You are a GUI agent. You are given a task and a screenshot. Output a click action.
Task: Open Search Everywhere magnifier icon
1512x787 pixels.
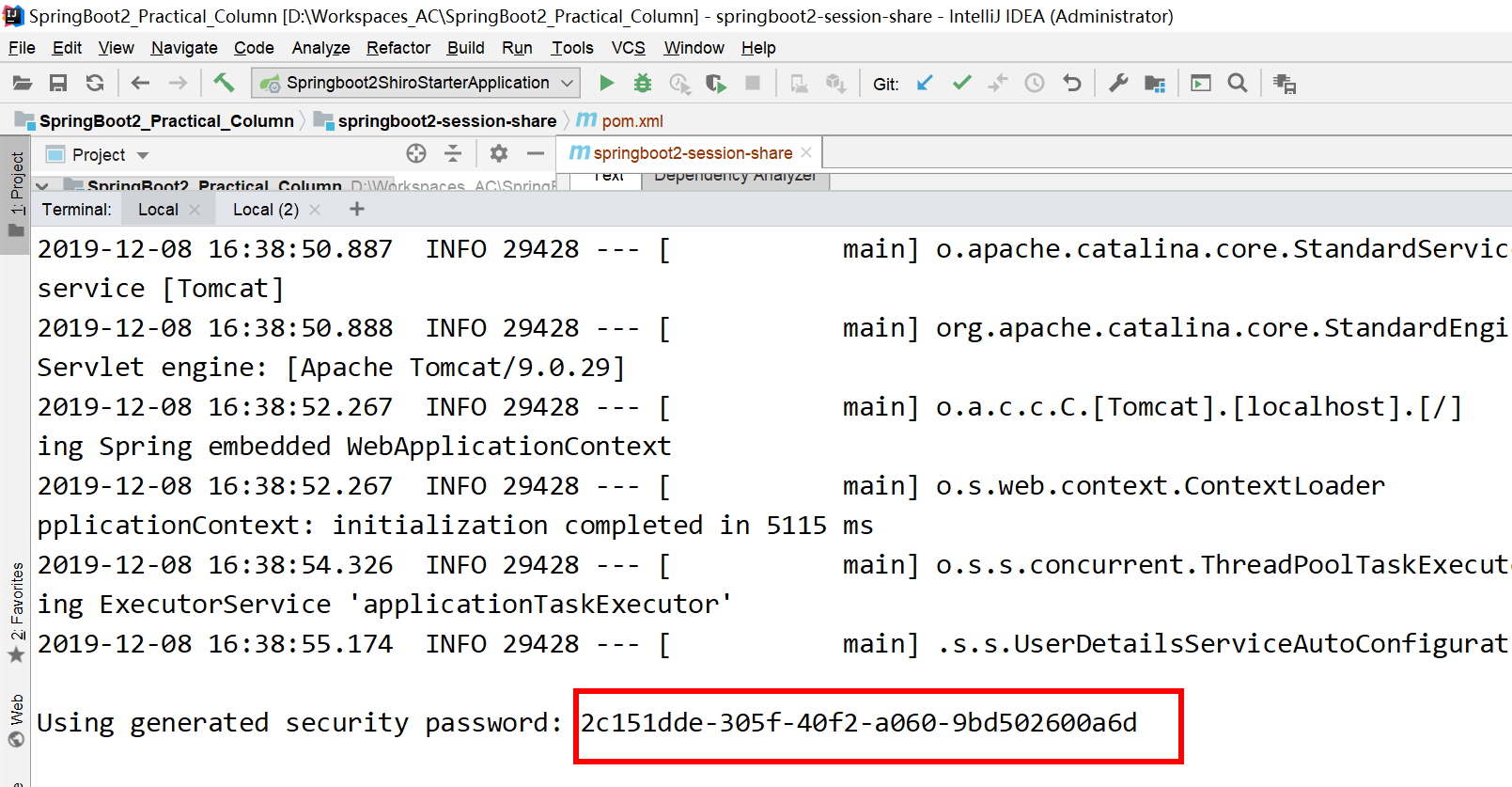(x=1238, y=84)
